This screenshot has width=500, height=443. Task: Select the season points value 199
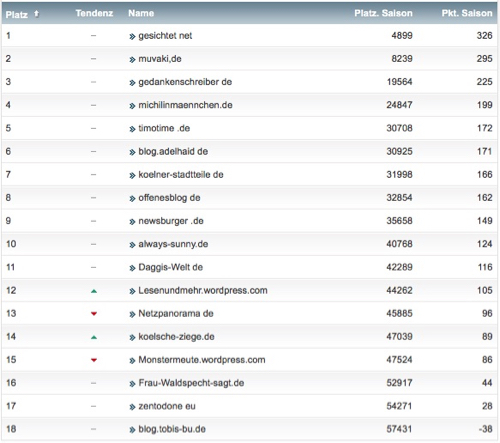485,105
